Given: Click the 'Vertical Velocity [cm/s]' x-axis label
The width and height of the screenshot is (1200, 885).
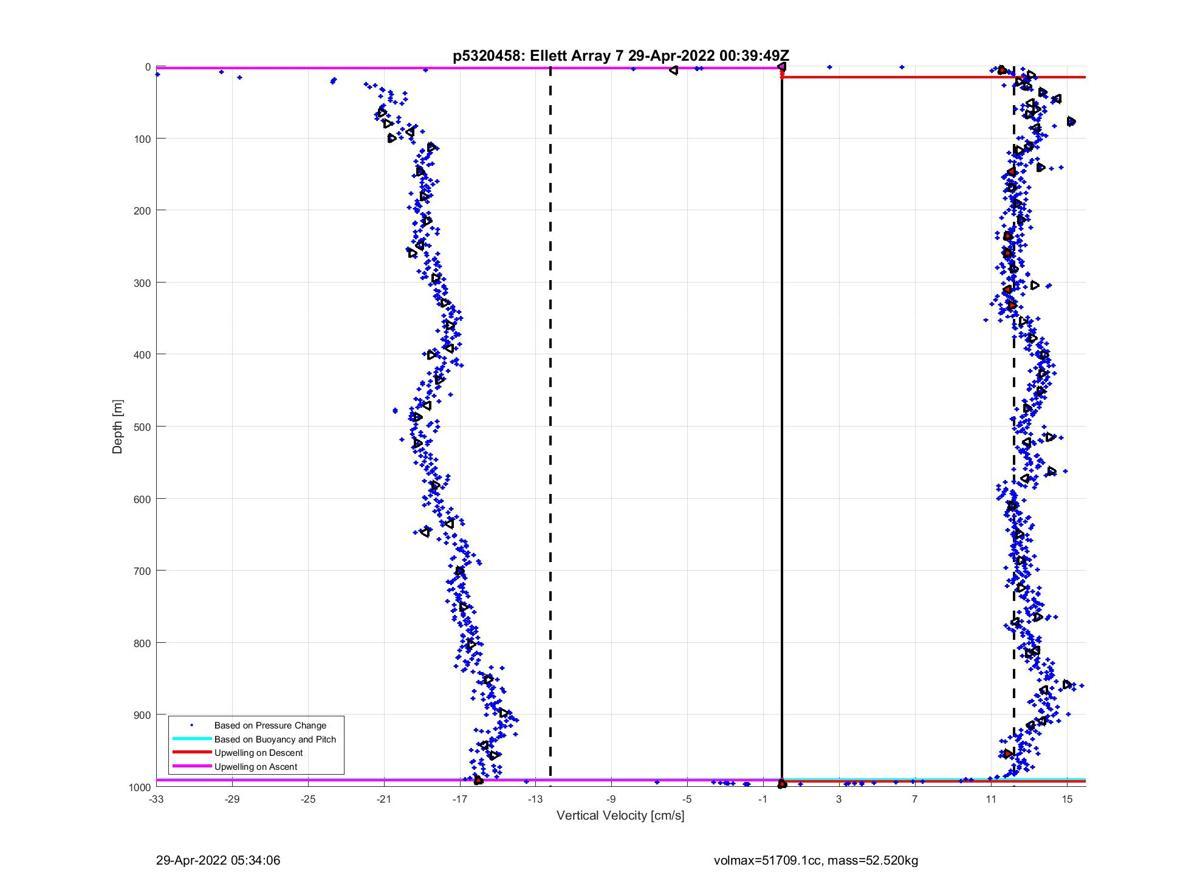Looking at the screenshot, I should click(620, 815).
